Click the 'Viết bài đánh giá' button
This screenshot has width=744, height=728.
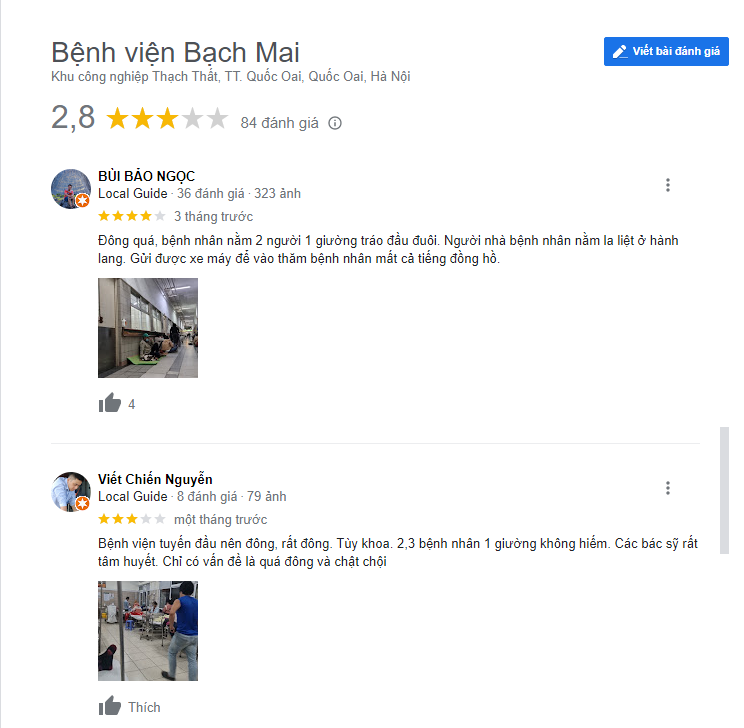[x=666, y=51]
